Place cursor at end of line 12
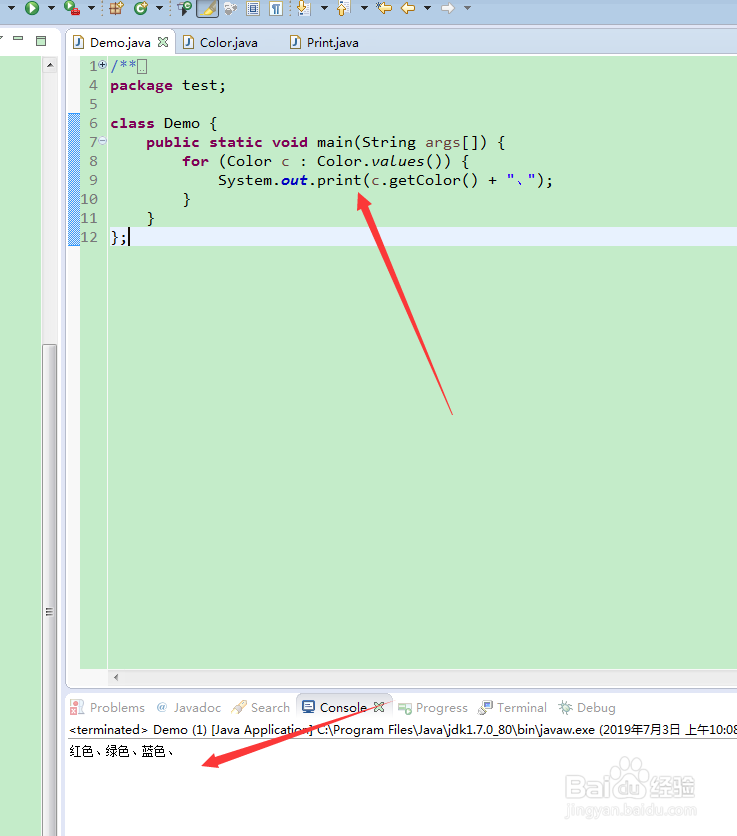This screenshot has height=836, width=737. [130, 237]
